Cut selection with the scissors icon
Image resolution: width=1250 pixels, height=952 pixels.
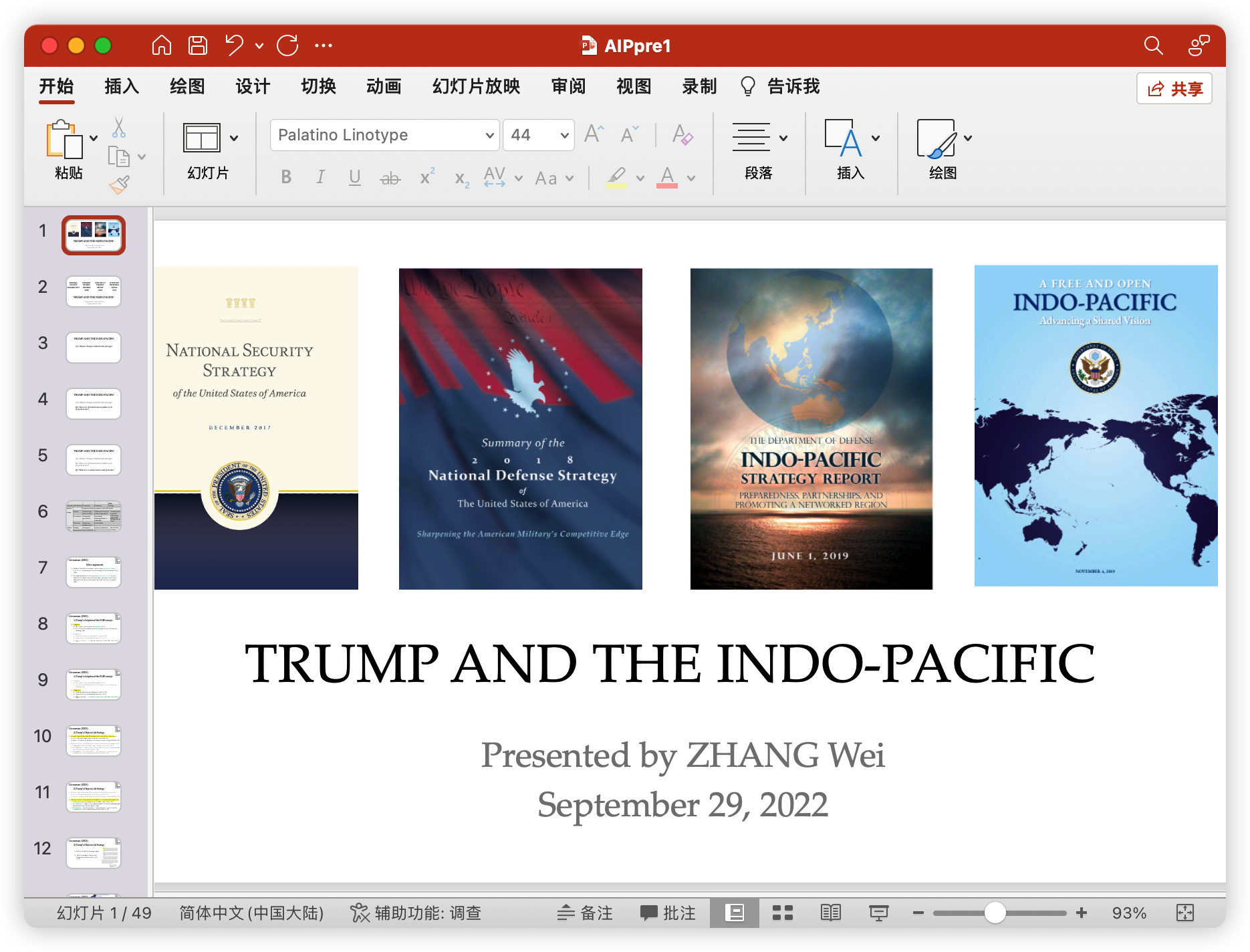click(x=119, y=127)
